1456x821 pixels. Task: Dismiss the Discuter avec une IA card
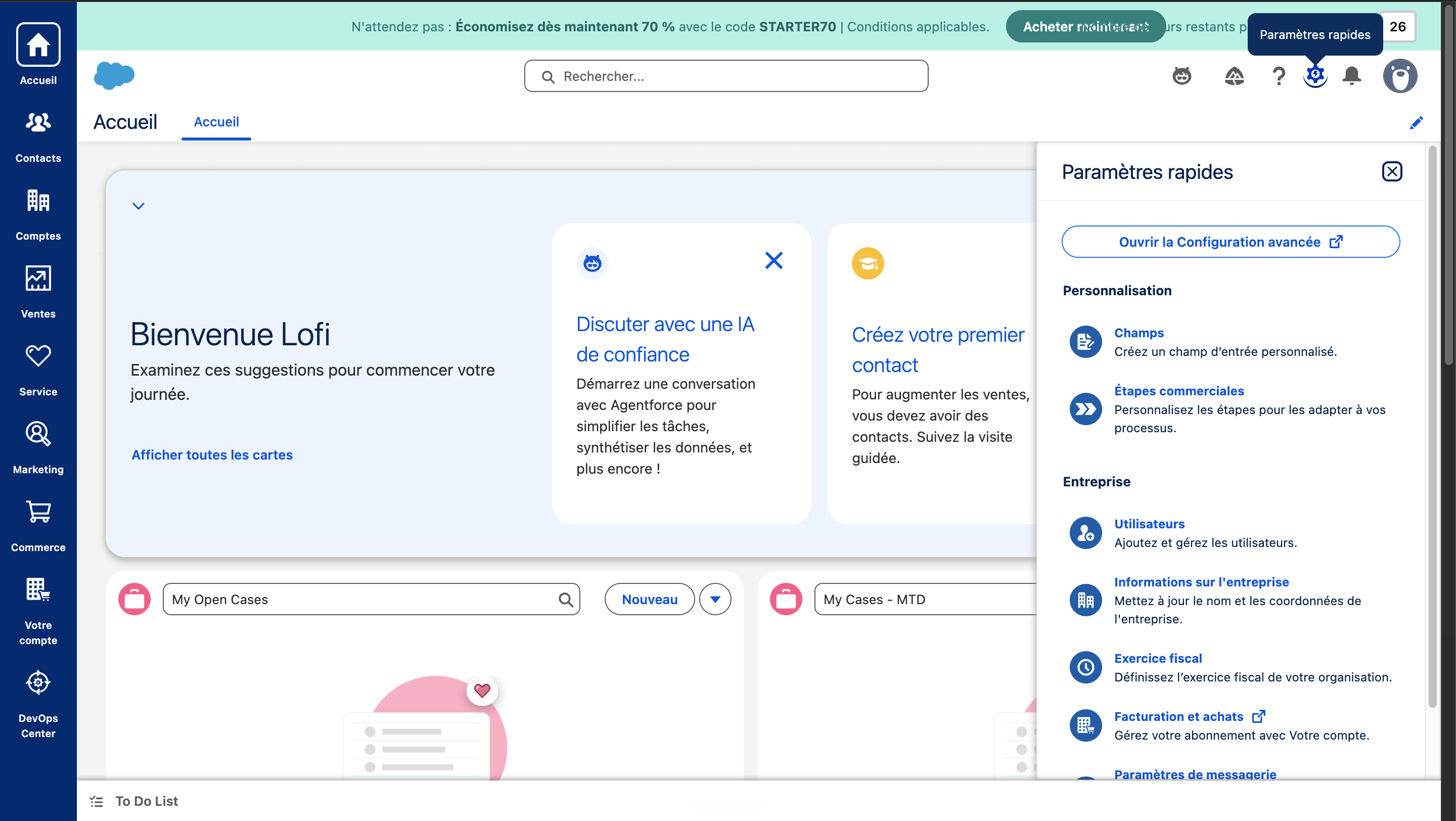click(x=773, y=260)
